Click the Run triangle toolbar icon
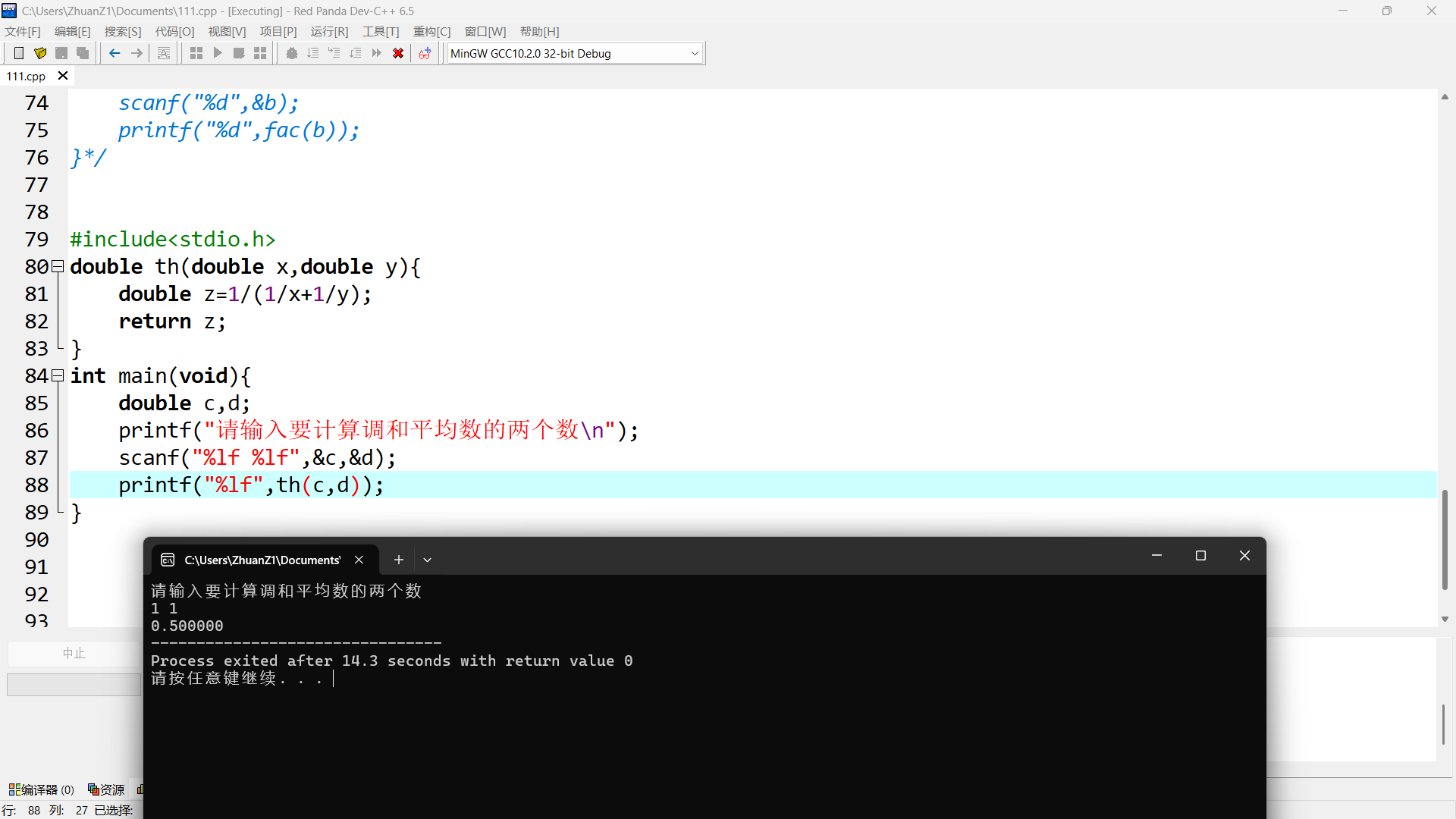This screenshot has width=1456, height=819. 218,53
